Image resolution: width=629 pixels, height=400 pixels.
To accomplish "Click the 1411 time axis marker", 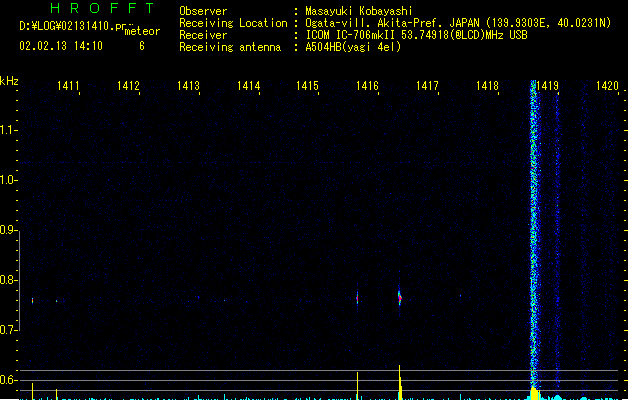I will [68, 86].
